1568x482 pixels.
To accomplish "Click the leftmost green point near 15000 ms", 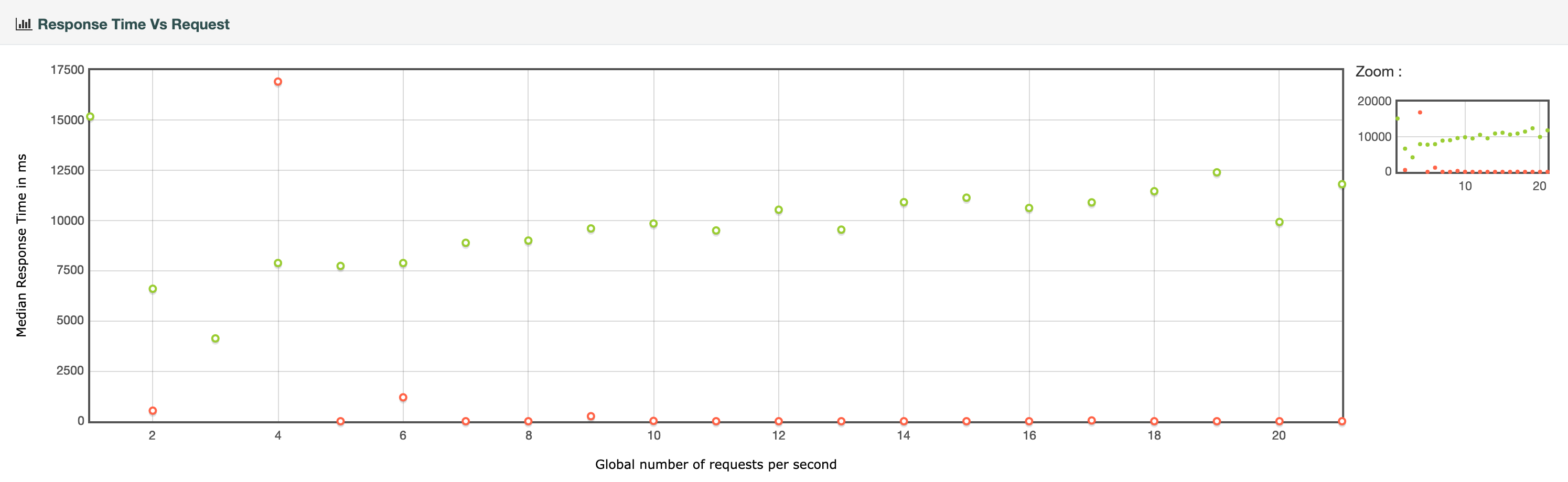I will pos(90,117).
